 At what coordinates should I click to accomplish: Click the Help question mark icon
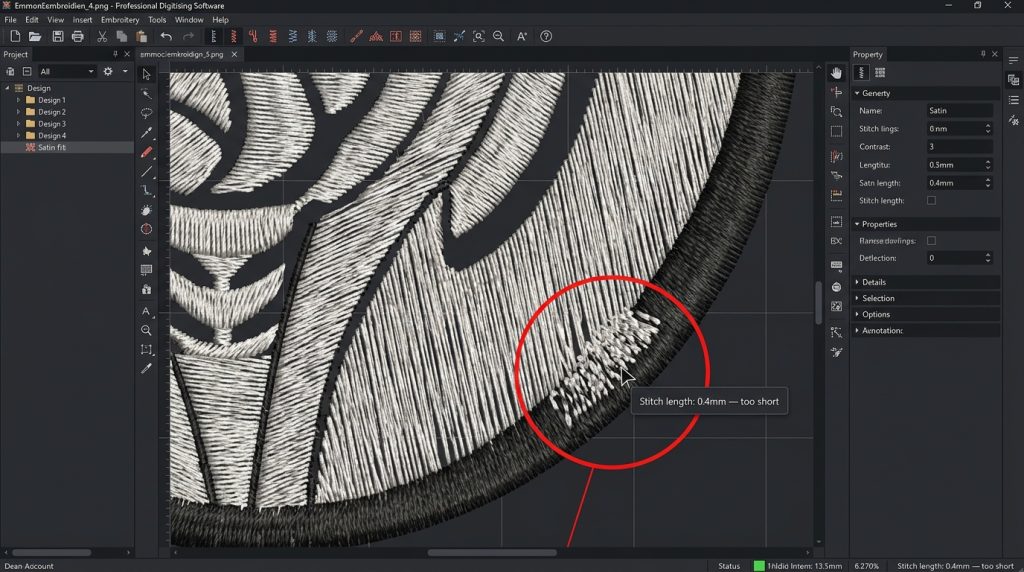click(546, 37)
